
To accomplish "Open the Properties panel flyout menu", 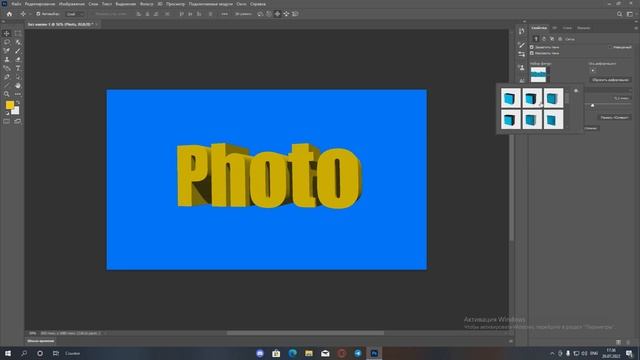I will (x=636, y=28).
